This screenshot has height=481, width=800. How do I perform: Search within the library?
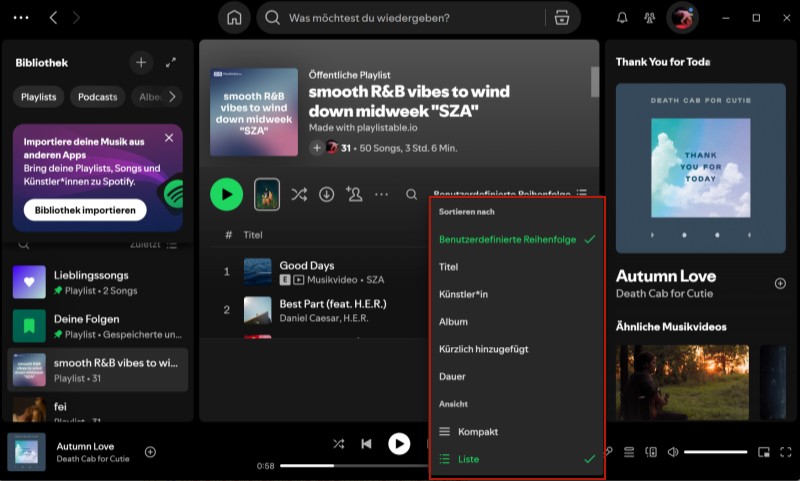(23, 245)
